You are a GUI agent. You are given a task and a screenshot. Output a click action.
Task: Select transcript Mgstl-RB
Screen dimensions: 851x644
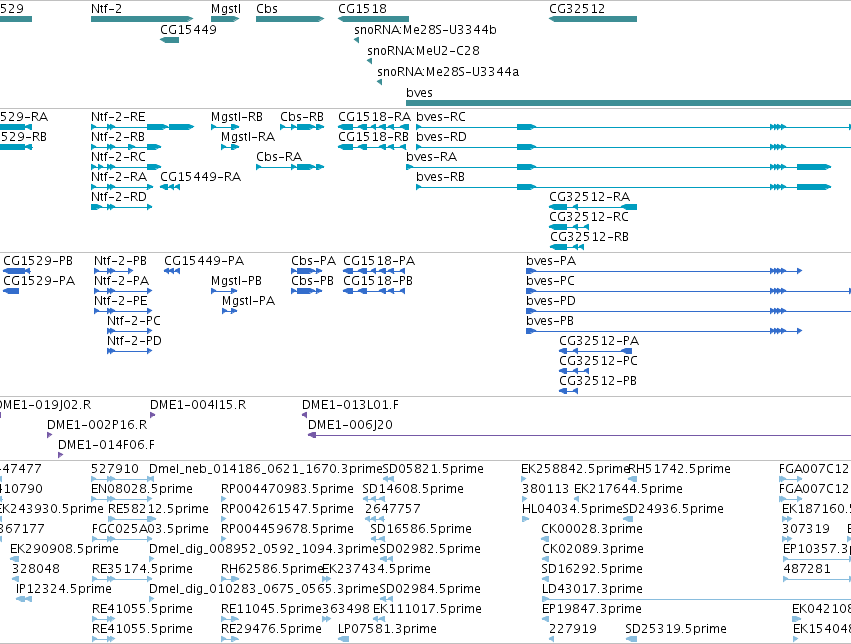[225, 127]
